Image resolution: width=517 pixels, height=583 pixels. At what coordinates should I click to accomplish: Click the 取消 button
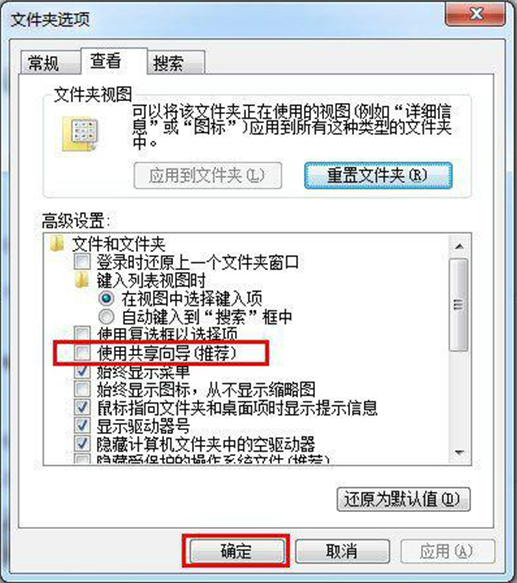342,551
